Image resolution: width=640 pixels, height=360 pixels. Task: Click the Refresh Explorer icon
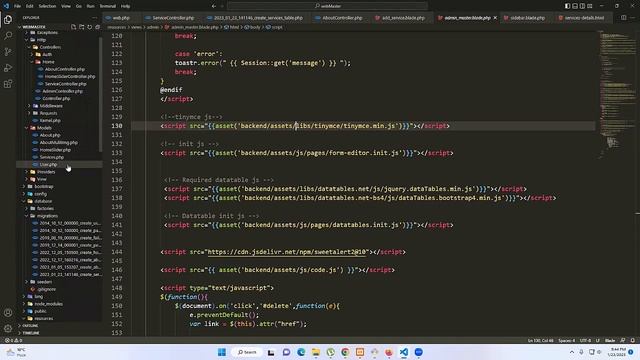89,27
